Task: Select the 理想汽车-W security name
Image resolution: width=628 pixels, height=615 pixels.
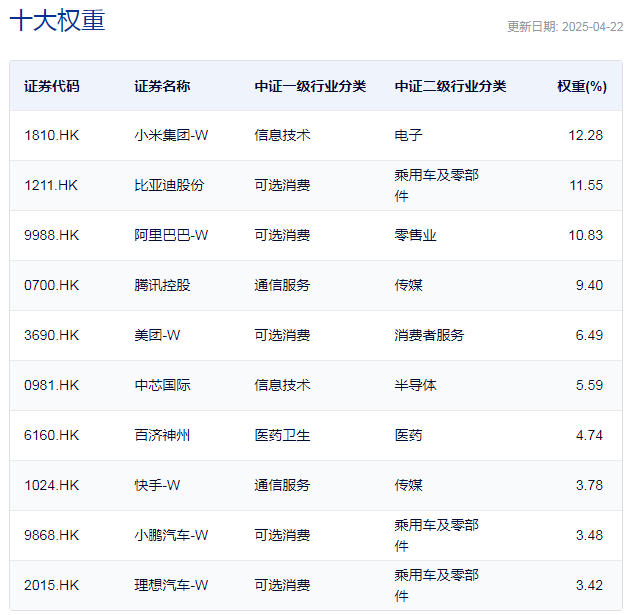Action: pos(171,585)
